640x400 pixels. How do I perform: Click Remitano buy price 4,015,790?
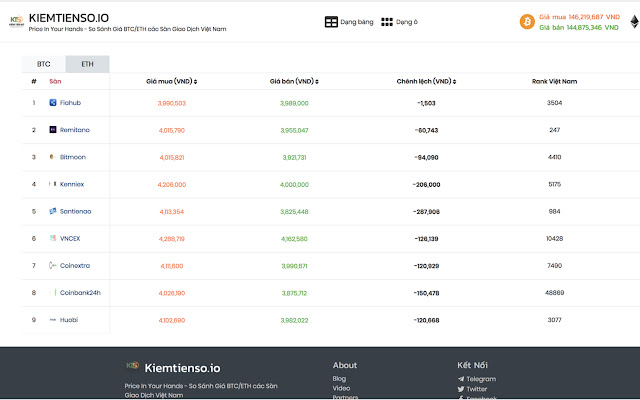[x=172, y=131]
